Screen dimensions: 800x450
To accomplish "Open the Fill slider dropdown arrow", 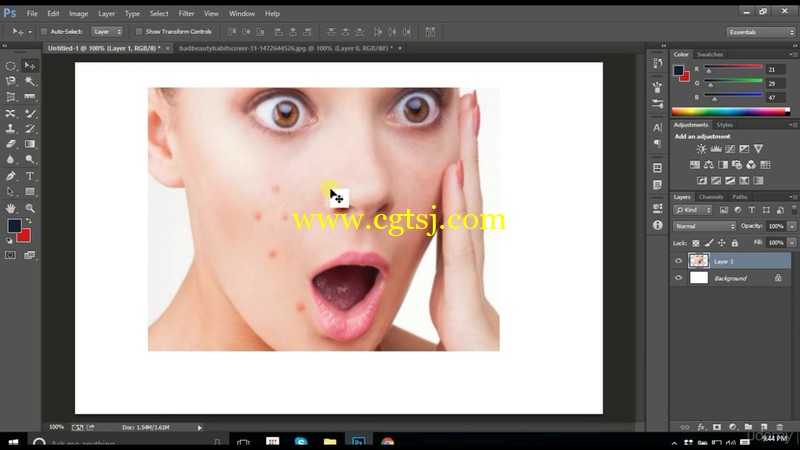I will 792,242.
